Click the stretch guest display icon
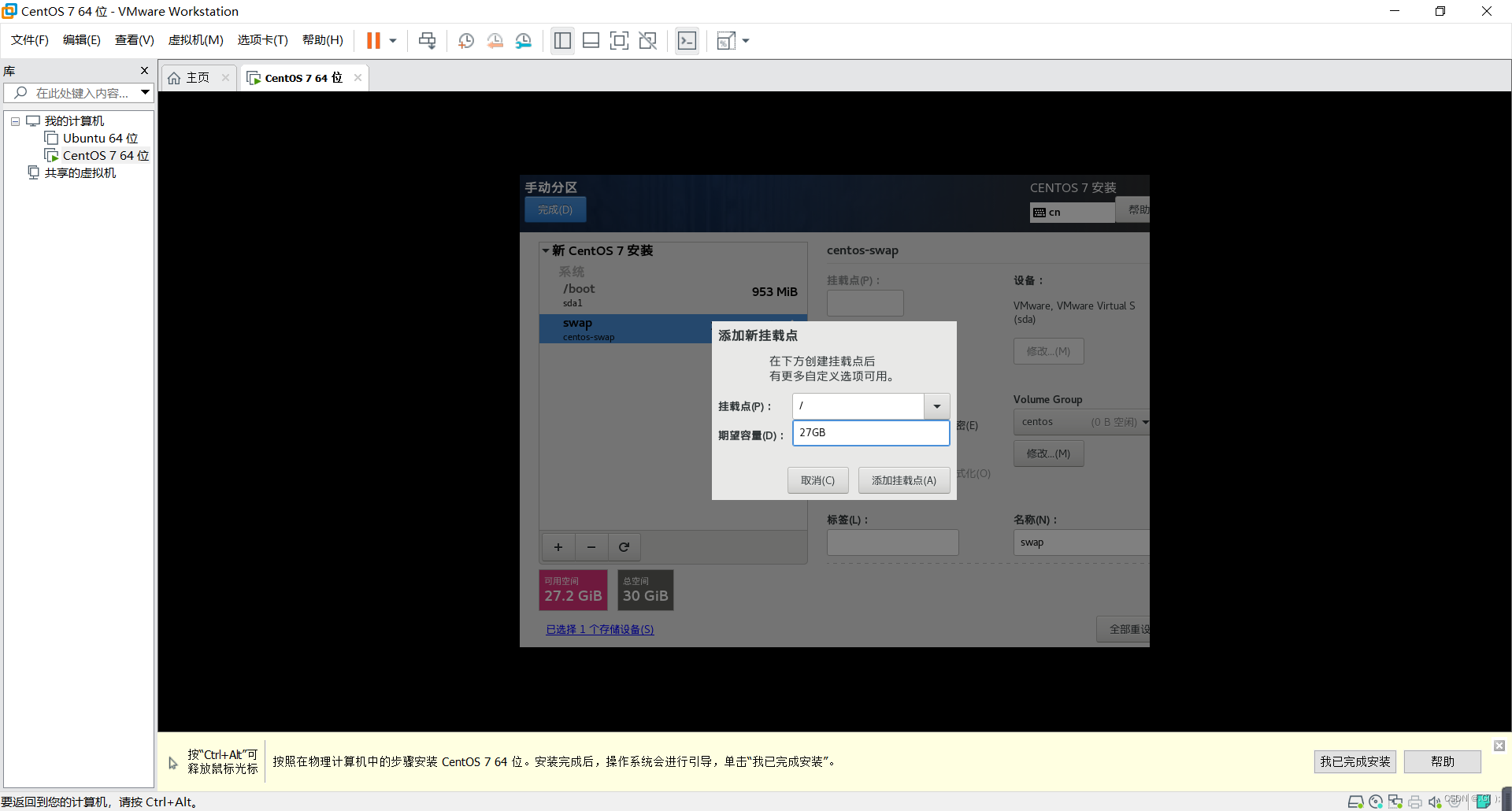The image size is (1512, 811). tap(725, 41)
